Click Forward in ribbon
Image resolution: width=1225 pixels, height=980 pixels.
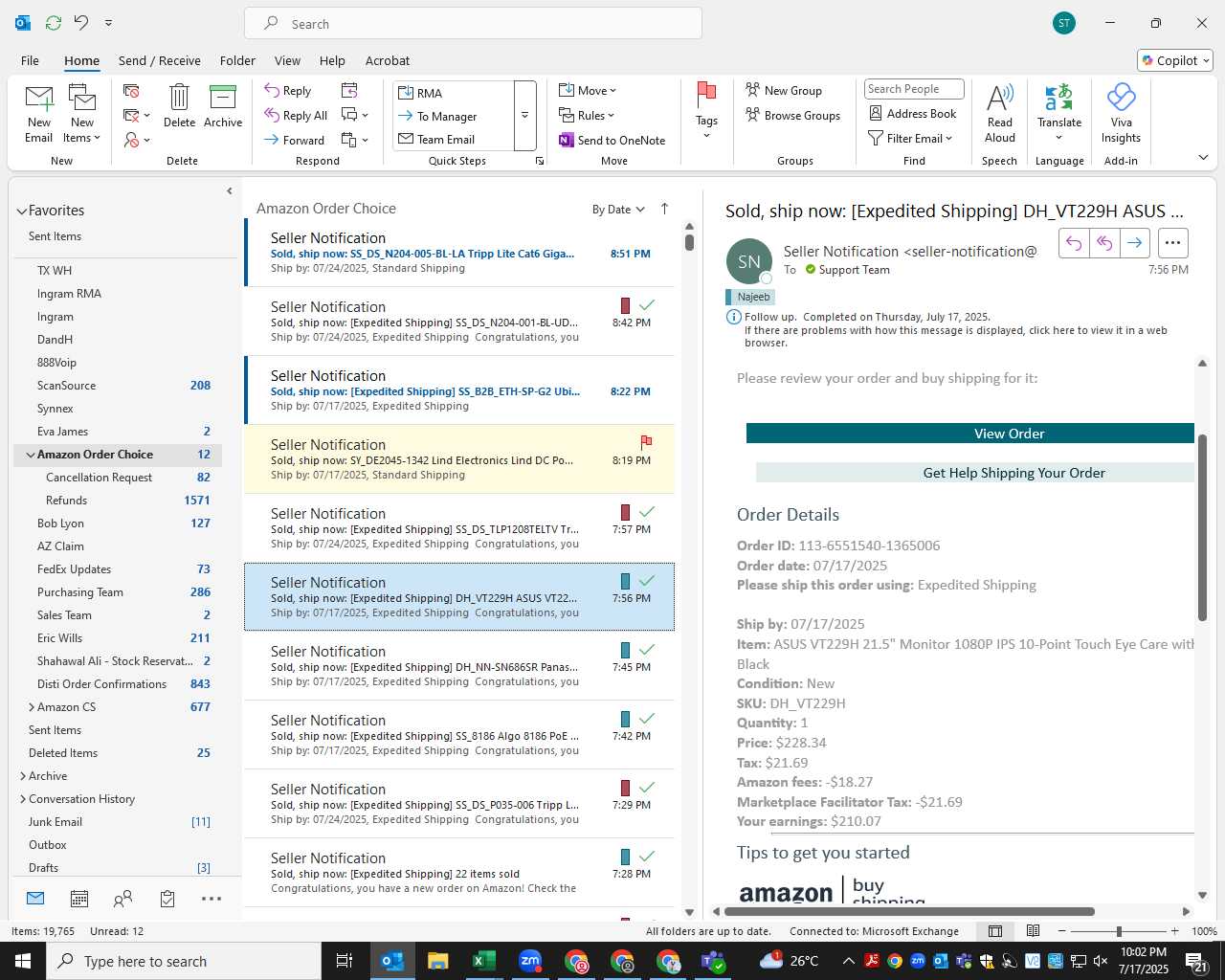click(x=295, y=140)
